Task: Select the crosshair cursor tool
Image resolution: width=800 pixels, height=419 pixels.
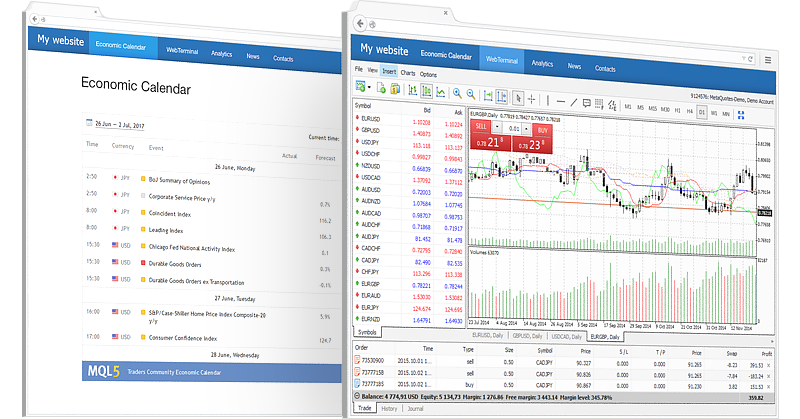Action: [x=531, y=99]
